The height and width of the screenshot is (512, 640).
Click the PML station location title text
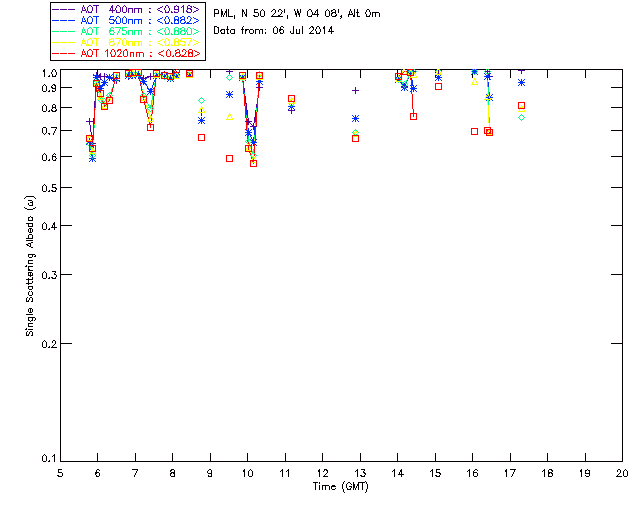point(297,14)
